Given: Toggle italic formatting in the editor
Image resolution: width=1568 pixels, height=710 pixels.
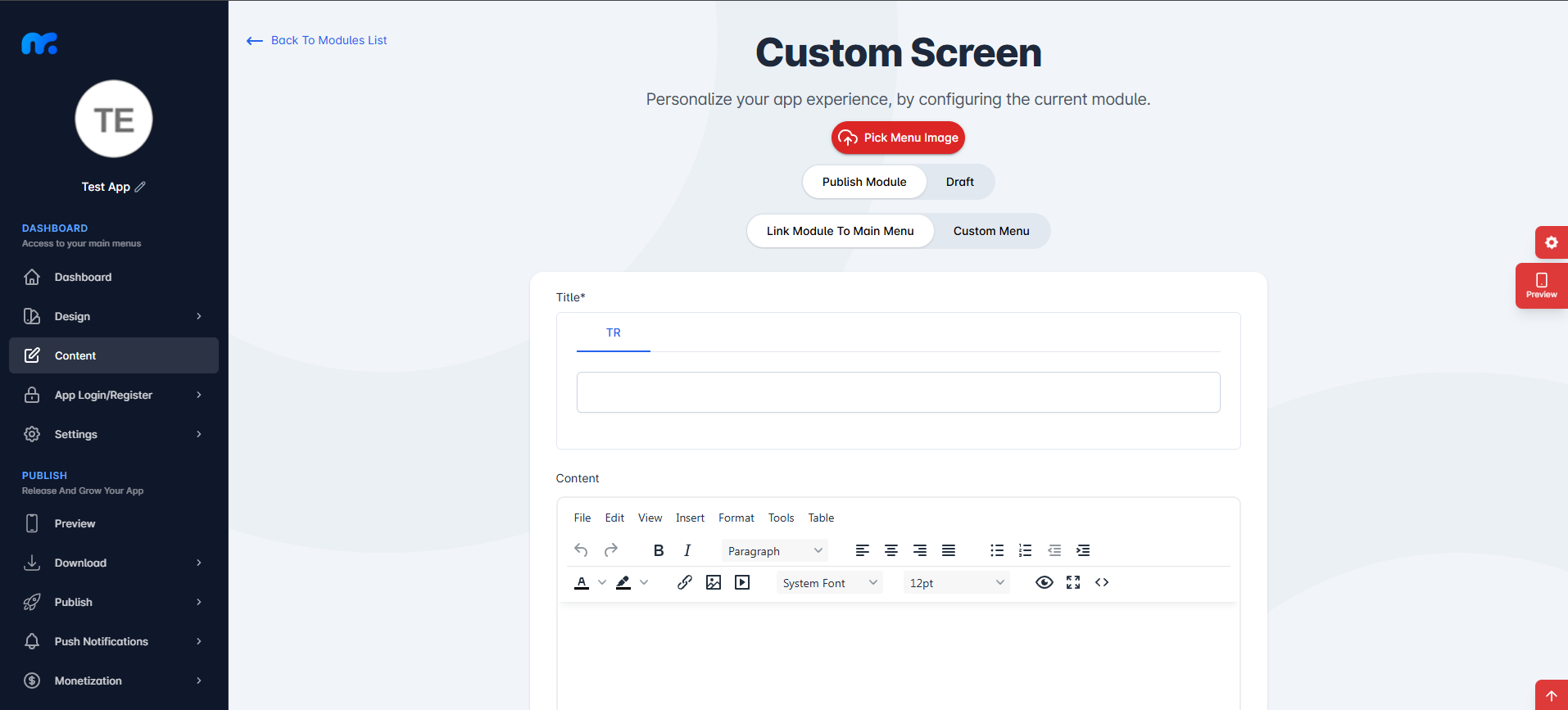Looking at the screenshot, I should [x=687, y=550].
